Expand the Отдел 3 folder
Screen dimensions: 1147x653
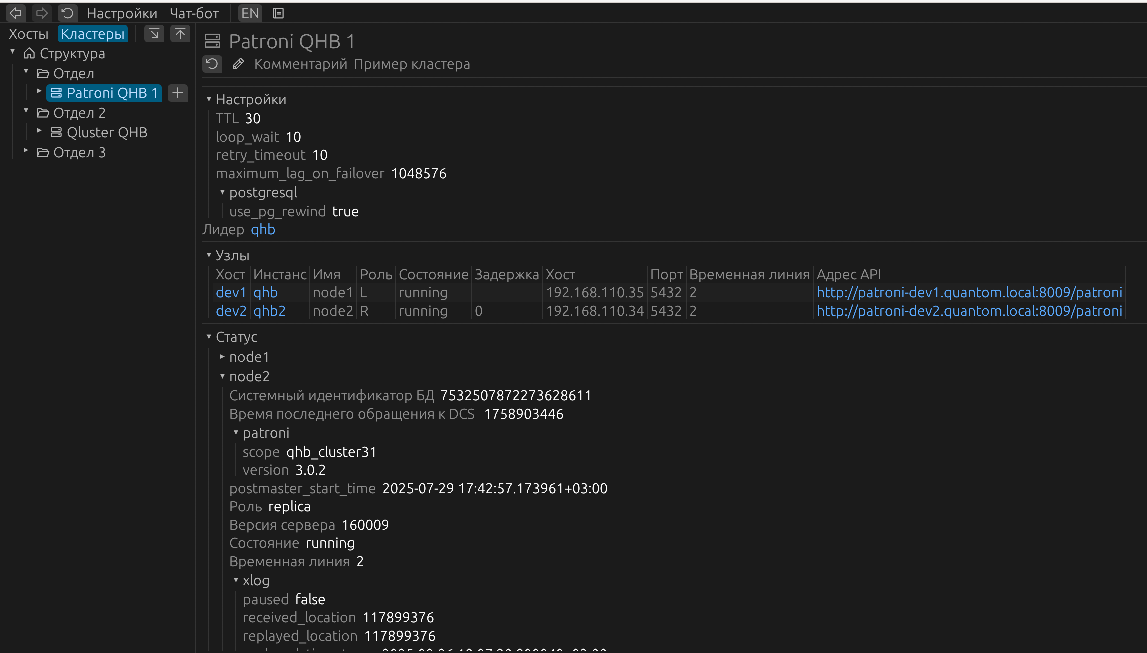point(26,152)
